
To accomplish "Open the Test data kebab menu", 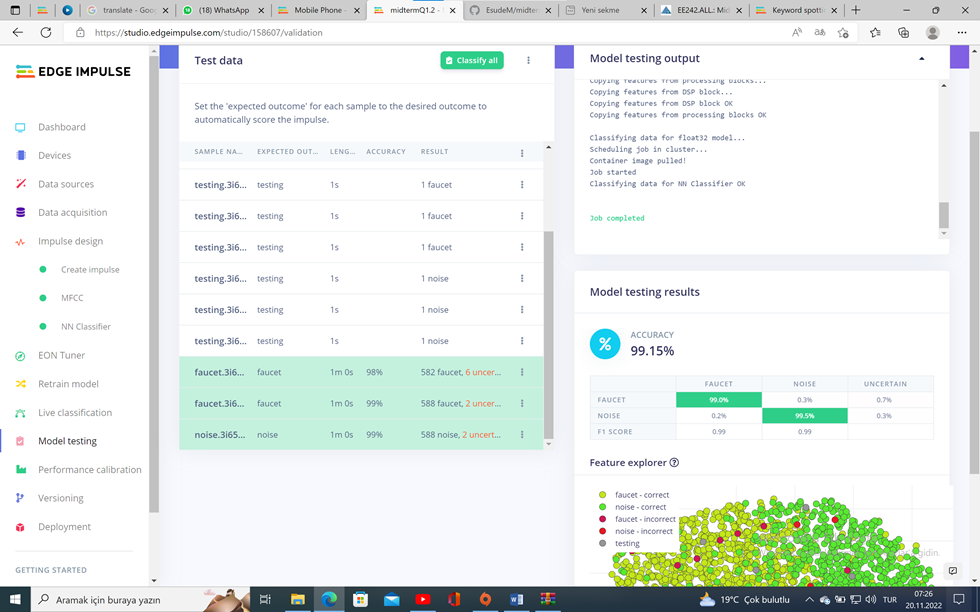I will point(528,60).
